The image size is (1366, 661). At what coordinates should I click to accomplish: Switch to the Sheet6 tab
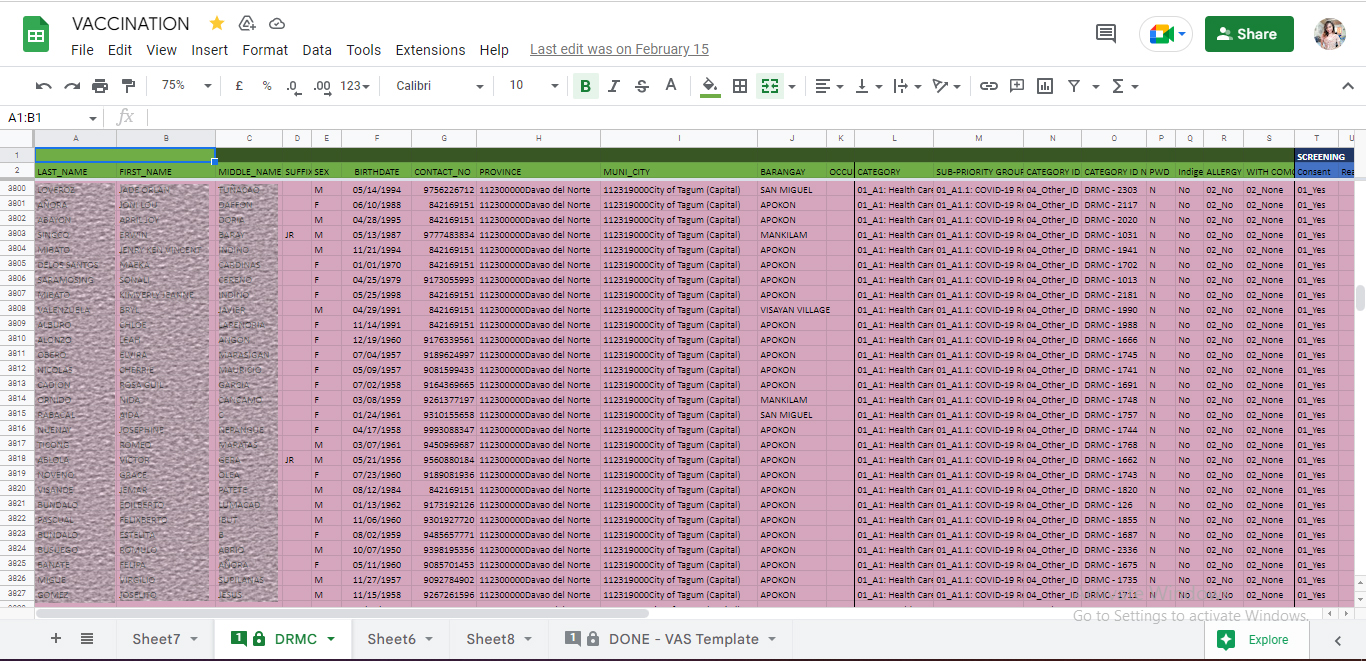400,639
